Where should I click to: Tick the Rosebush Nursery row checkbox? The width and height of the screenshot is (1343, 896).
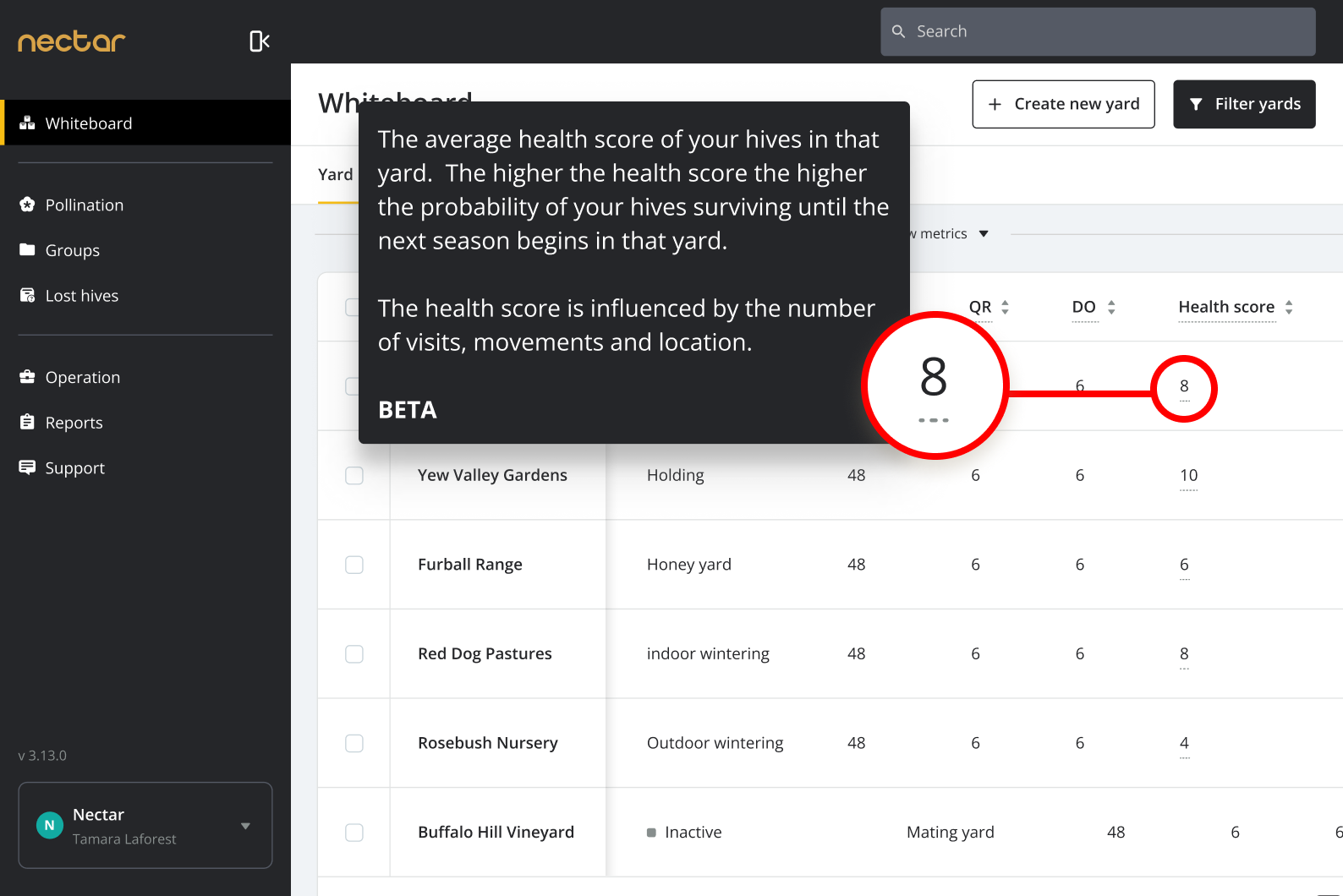tap(354, 743)
